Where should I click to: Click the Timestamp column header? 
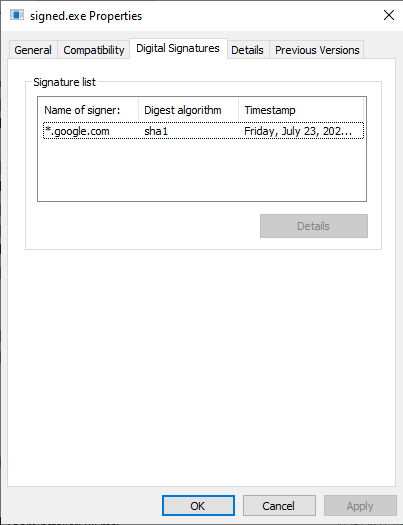pyautogui.click(x=301, y=110)
